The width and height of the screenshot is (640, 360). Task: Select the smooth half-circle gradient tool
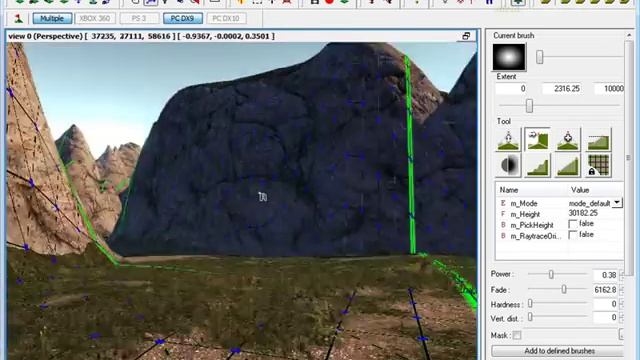click(x=508, y=165)
